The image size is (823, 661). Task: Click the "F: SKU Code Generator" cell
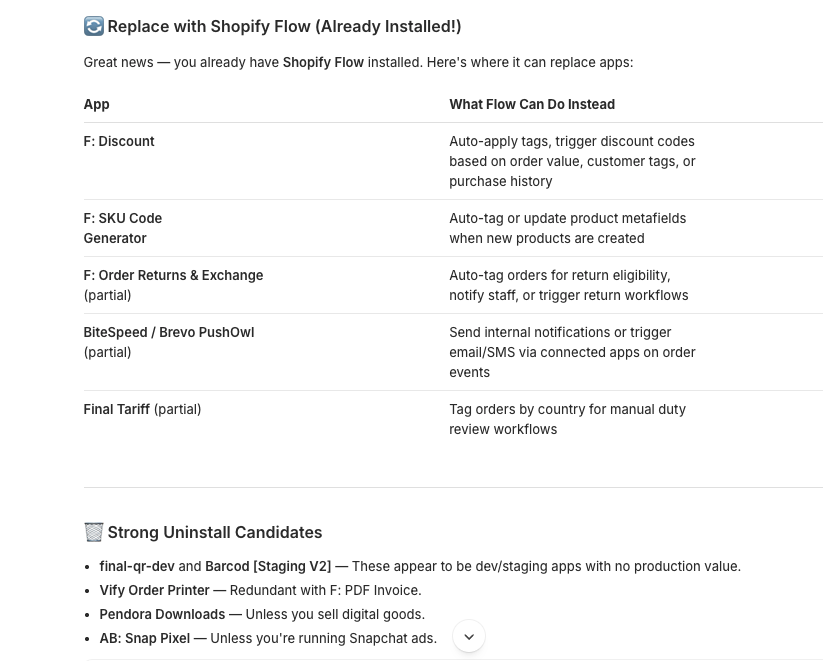click(x=122, y=228)
